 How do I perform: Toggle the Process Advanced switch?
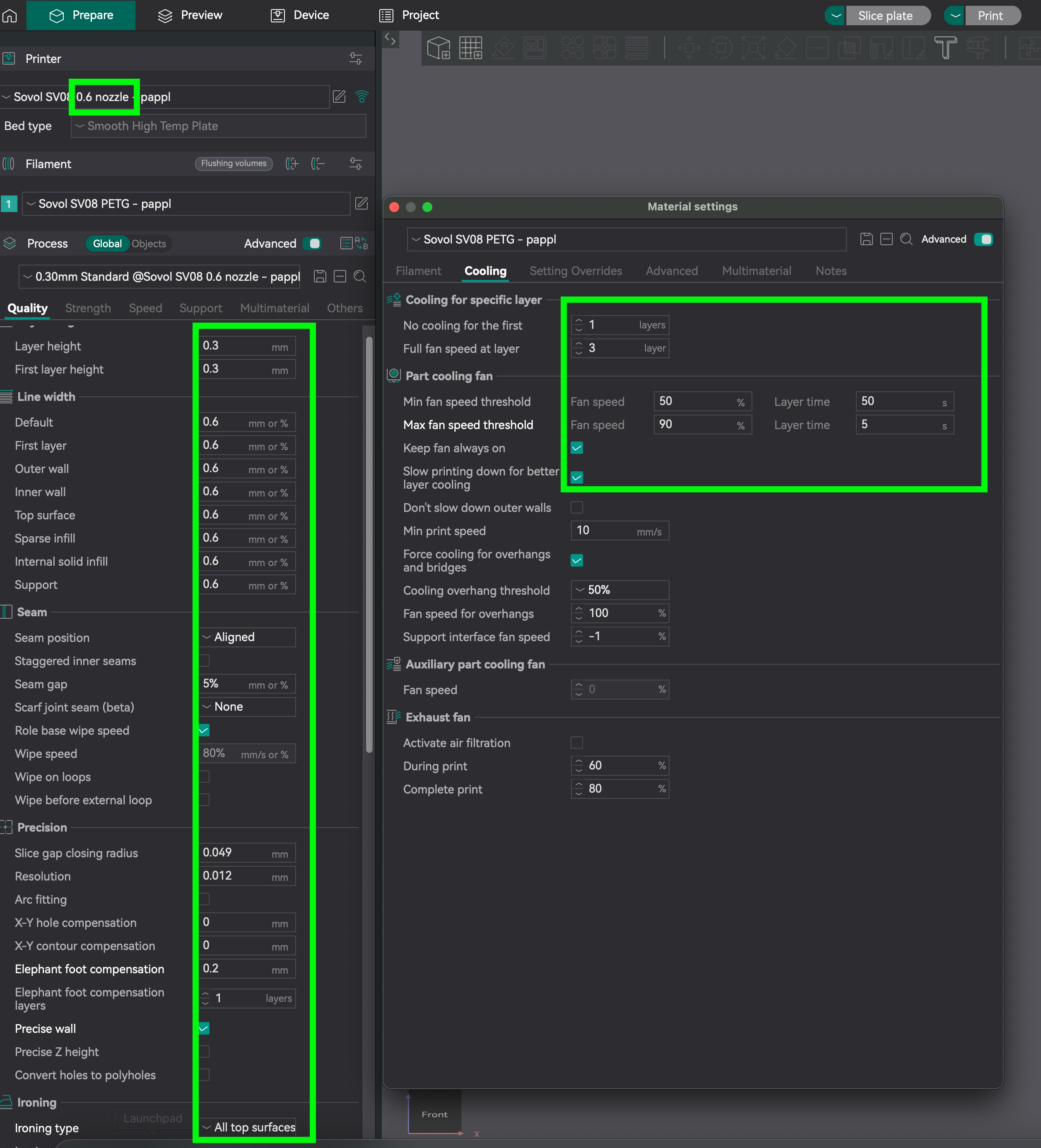pyautogui.click(x=311, y=244)
